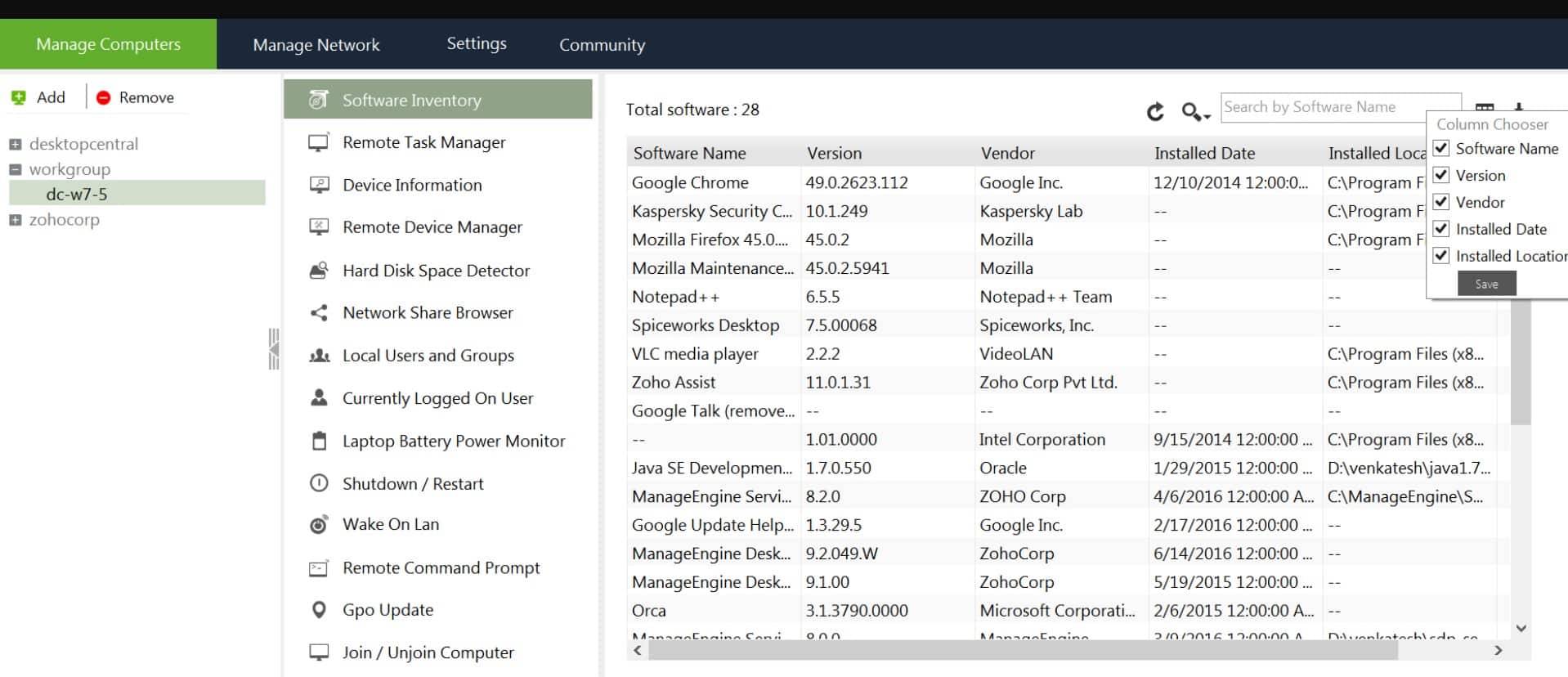Uncheck the Installed Location column checkbox
Image resolution: width=1568 pixels, height=677 pixels.
[x=1441, y=256]
